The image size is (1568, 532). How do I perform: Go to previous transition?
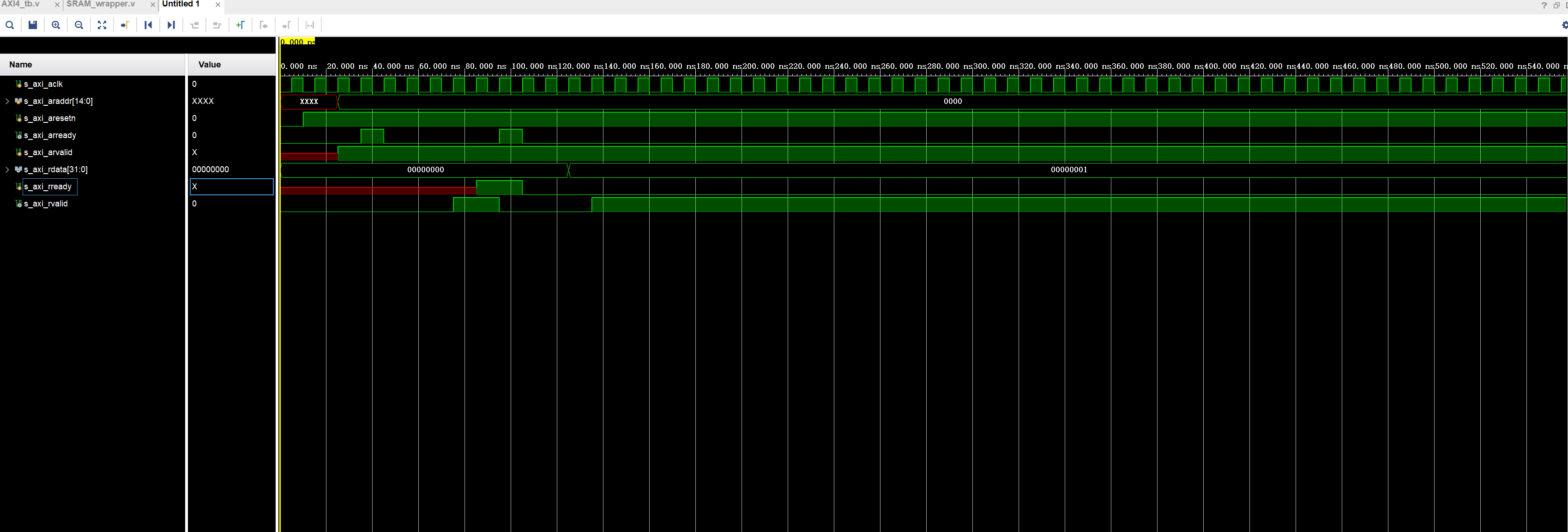tap(148, 25)
